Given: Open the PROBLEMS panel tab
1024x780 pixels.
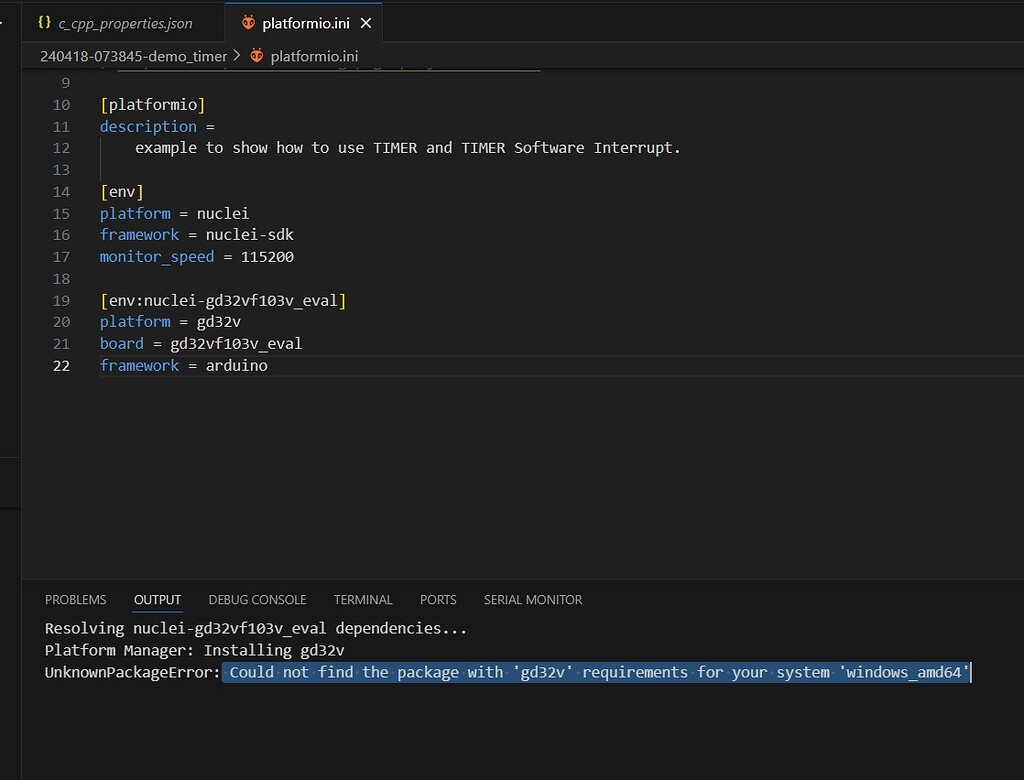Looking at the screenshot, I should tap(76, 600).
